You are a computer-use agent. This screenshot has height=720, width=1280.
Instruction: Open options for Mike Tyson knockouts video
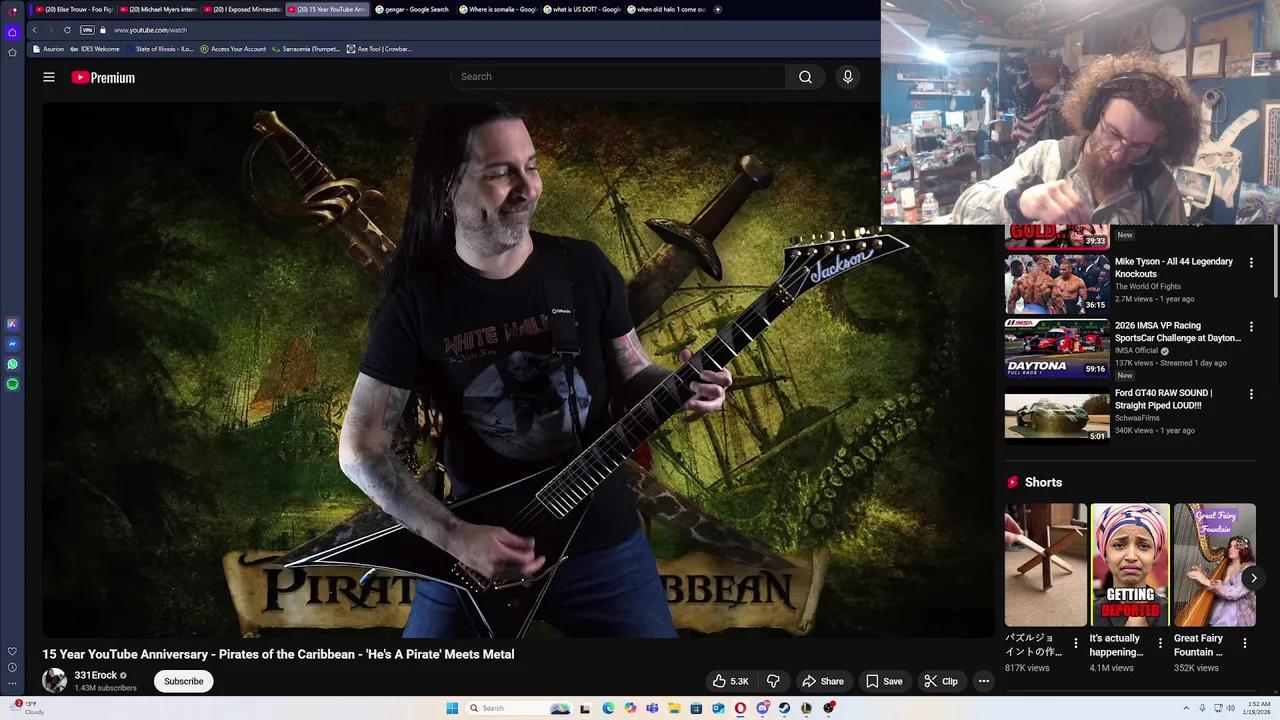coord(1251,262)
